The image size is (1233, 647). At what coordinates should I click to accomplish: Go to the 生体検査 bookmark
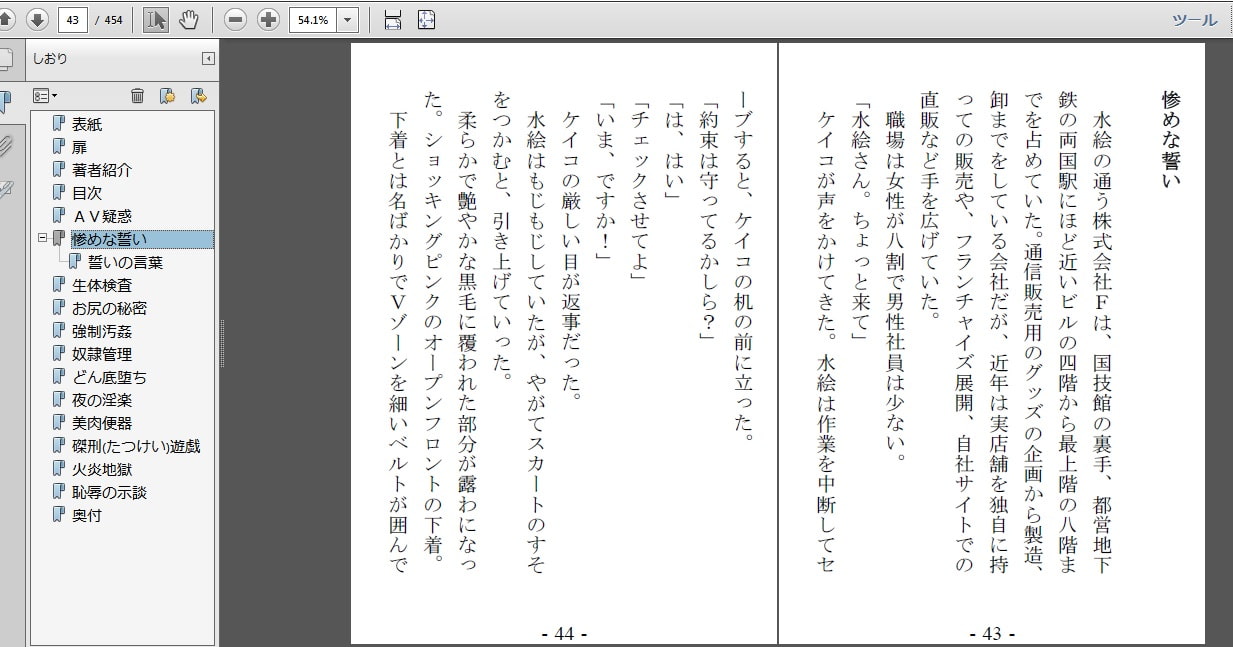(101, 285)
